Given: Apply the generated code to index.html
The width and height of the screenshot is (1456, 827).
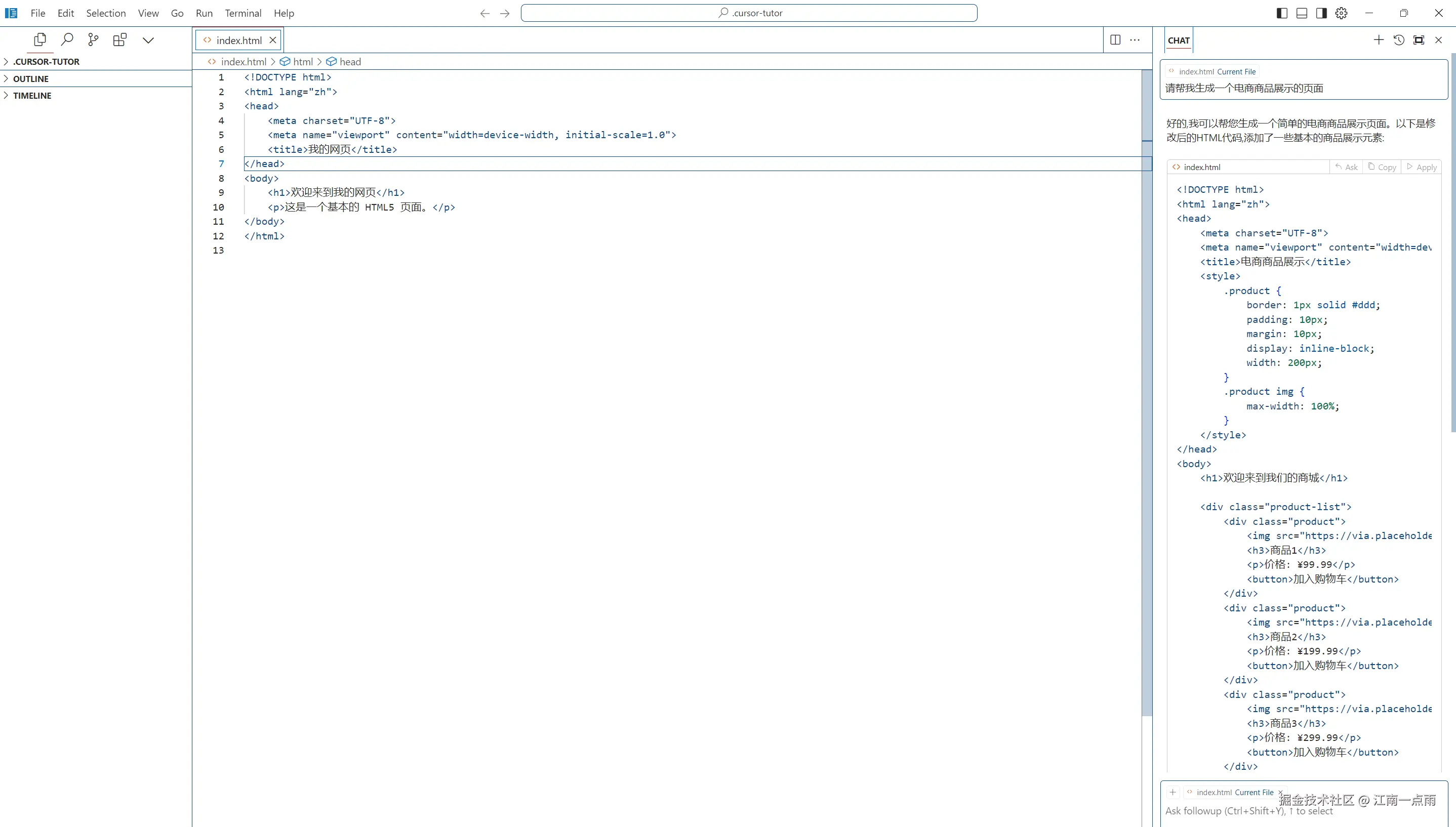Looking at the screenshot, I should pos(1421,167).
